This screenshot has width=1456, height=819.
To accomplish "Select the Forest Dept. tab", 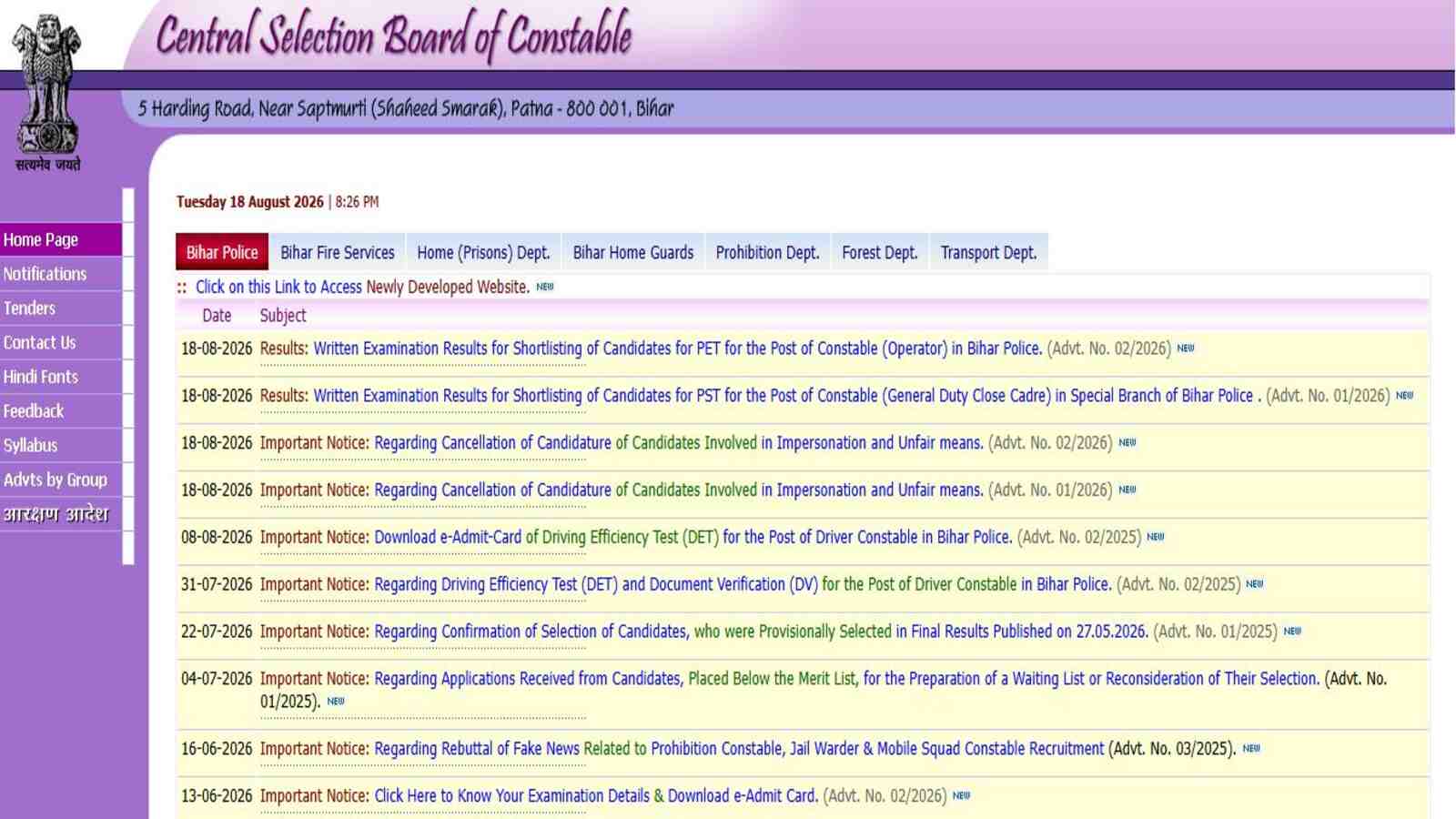I will 880,252.
